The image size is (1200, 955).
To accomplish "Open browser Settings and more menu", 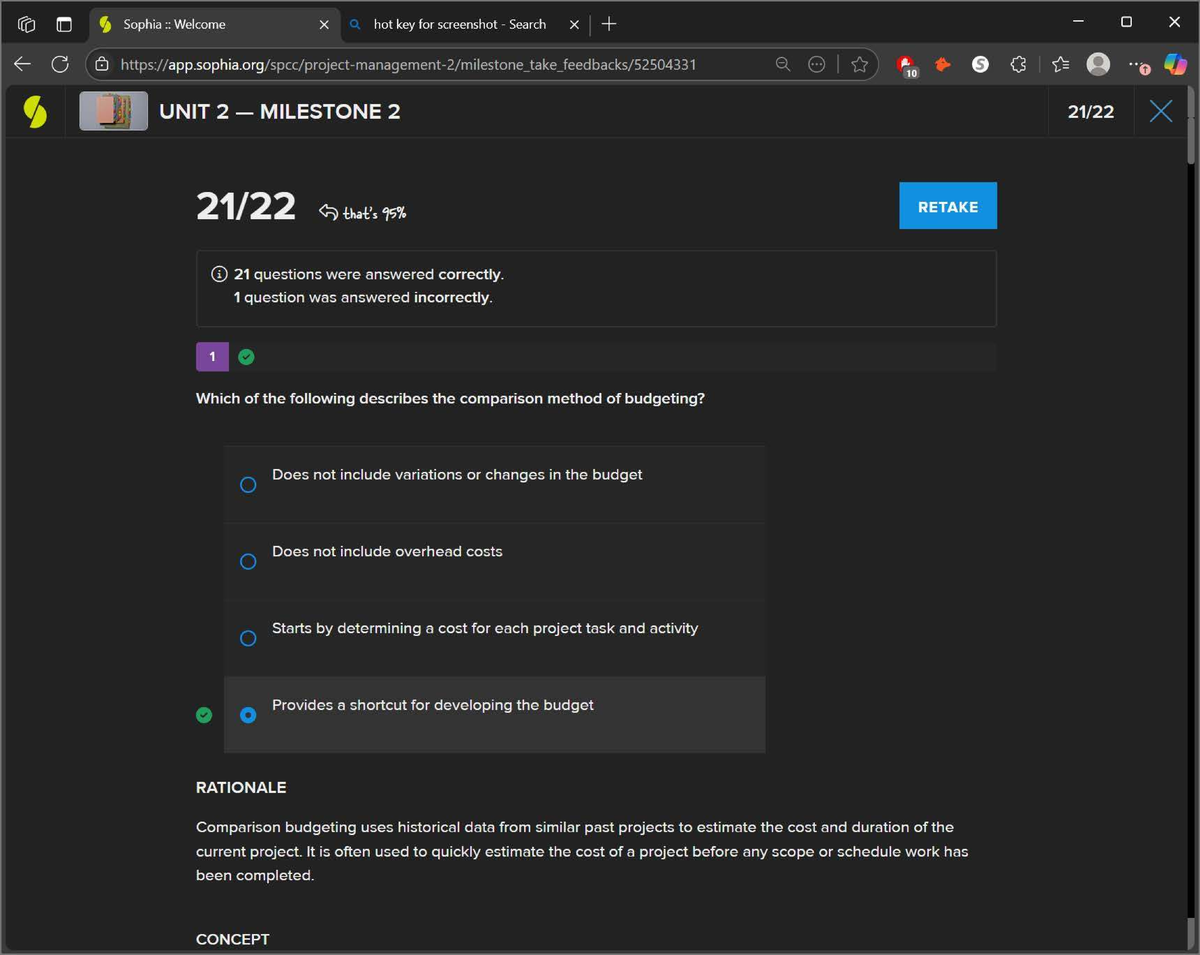I will tap(1138, 65).
